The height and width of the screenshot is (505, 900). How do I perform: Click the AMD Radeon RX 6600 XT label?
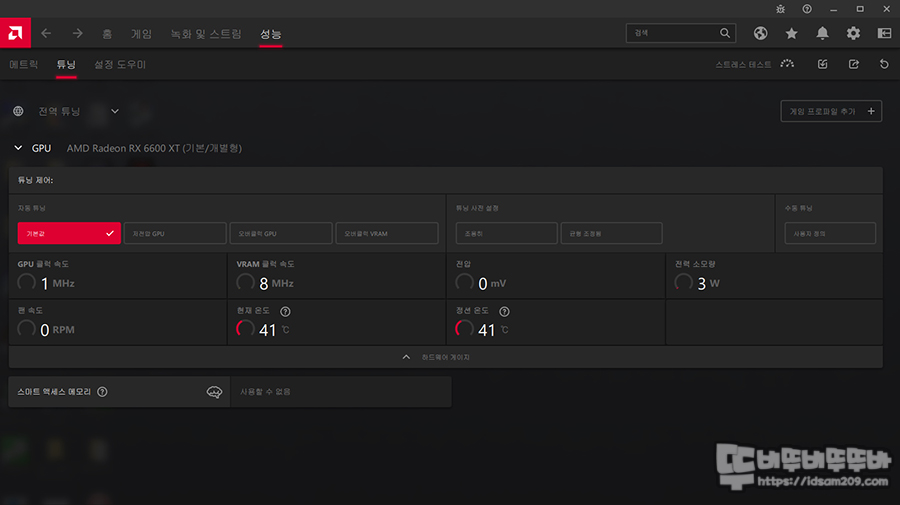click(154, 148)
